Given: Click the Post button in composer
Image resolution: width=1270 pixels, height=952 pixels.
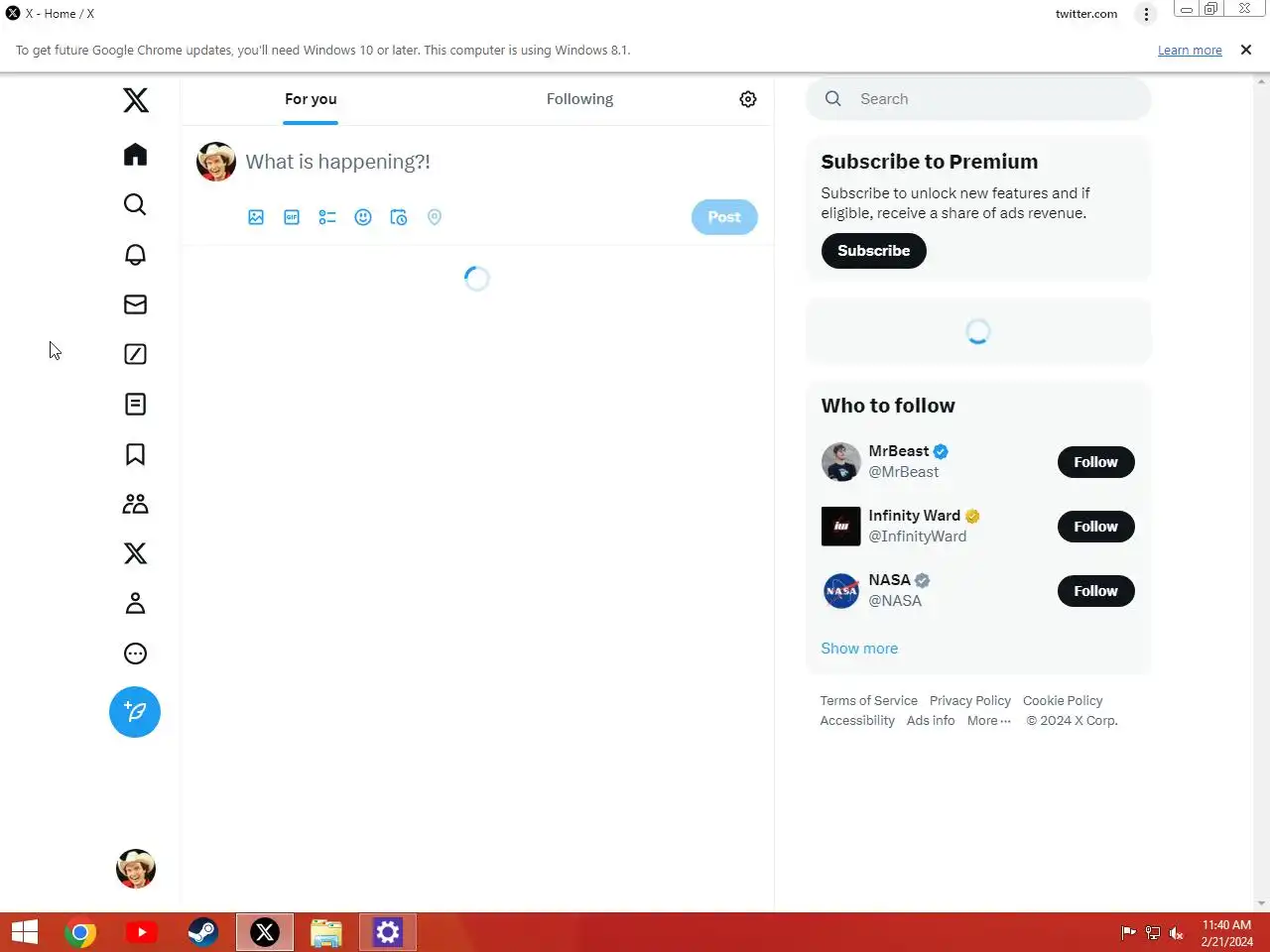Looking at the screenshot, I should point(724,217).
